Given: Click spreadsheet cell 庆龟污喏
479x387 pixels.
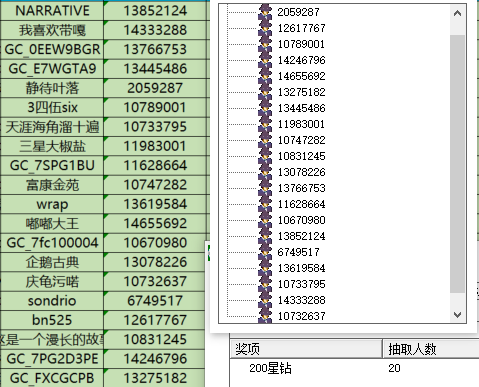Looking at the screenshot, I should [x=52, y=281].
